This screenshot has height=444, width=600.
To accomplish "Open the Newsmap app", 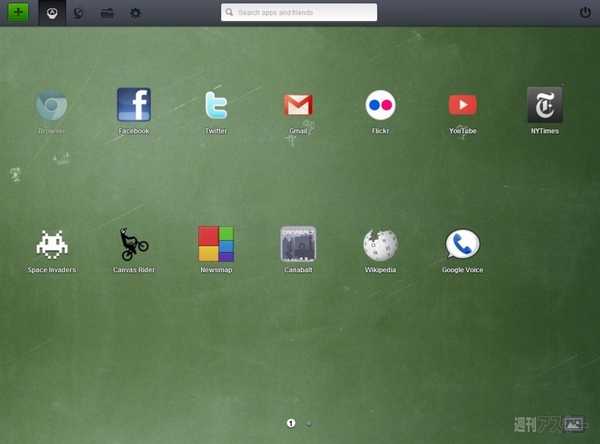I will pyautogui.click(x=216, y=244).
